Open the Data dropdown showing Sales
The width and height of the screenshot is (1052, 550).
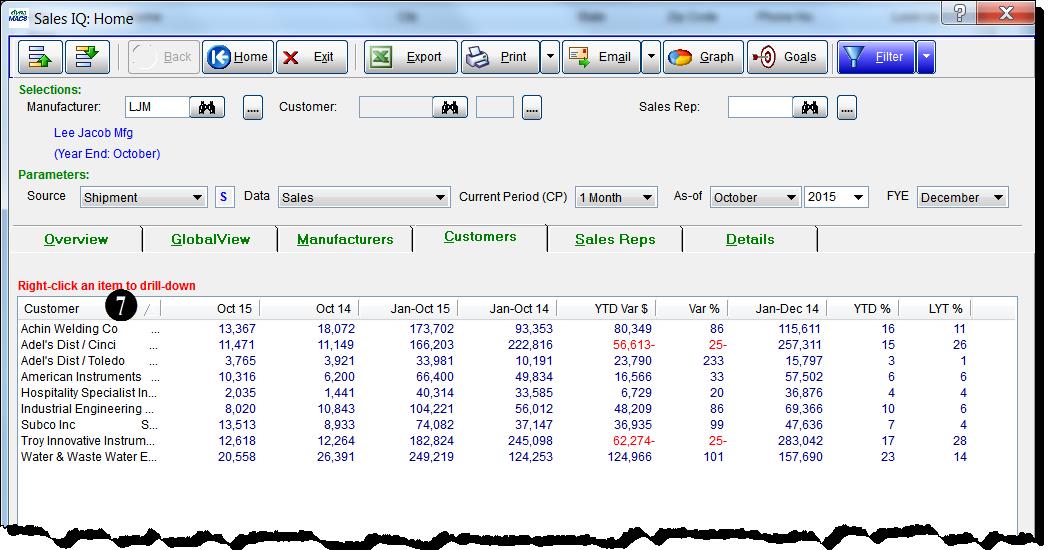(x=364, y=197)
